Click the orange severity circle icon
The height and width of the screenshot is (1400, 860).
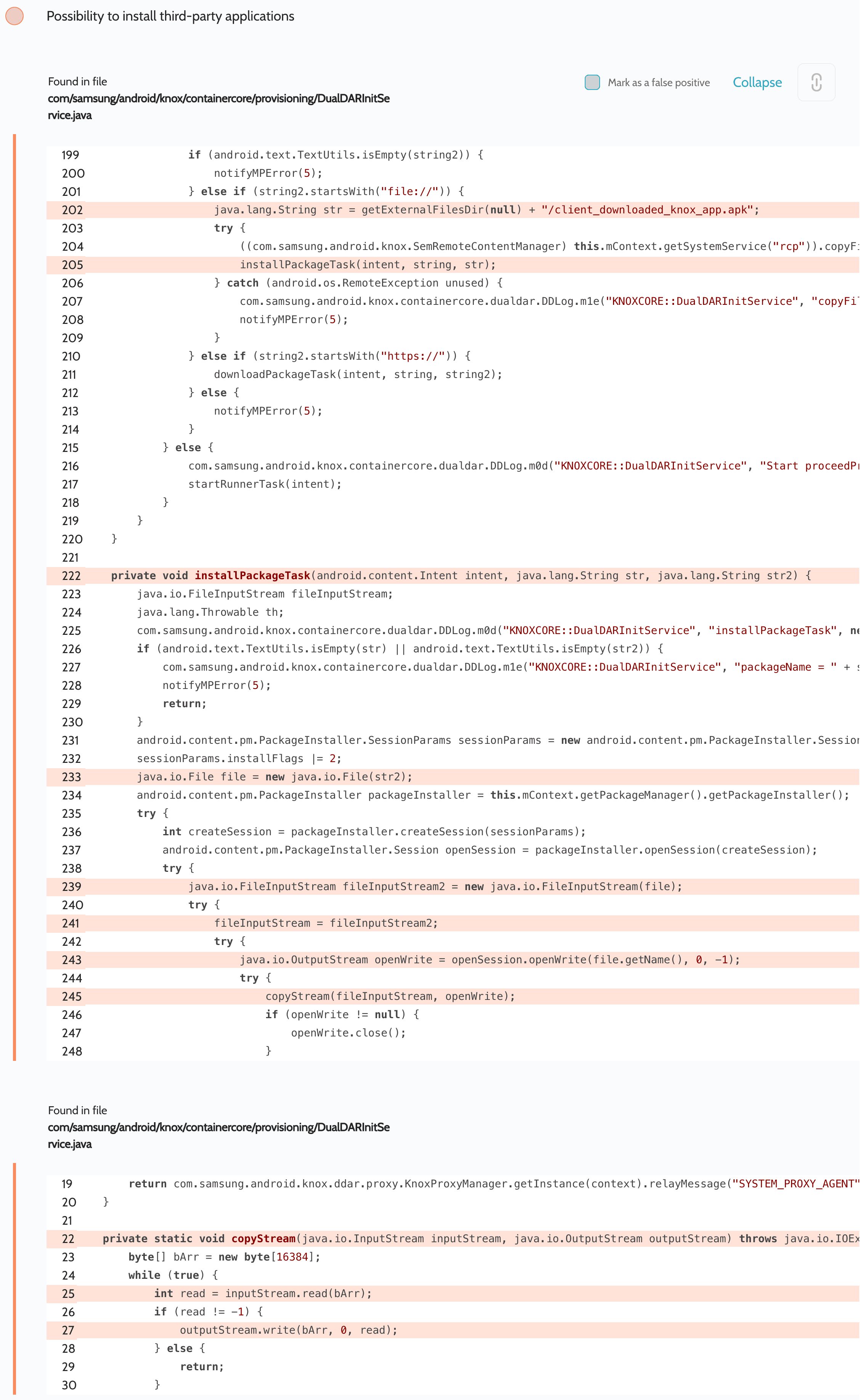tap(14, 16)
